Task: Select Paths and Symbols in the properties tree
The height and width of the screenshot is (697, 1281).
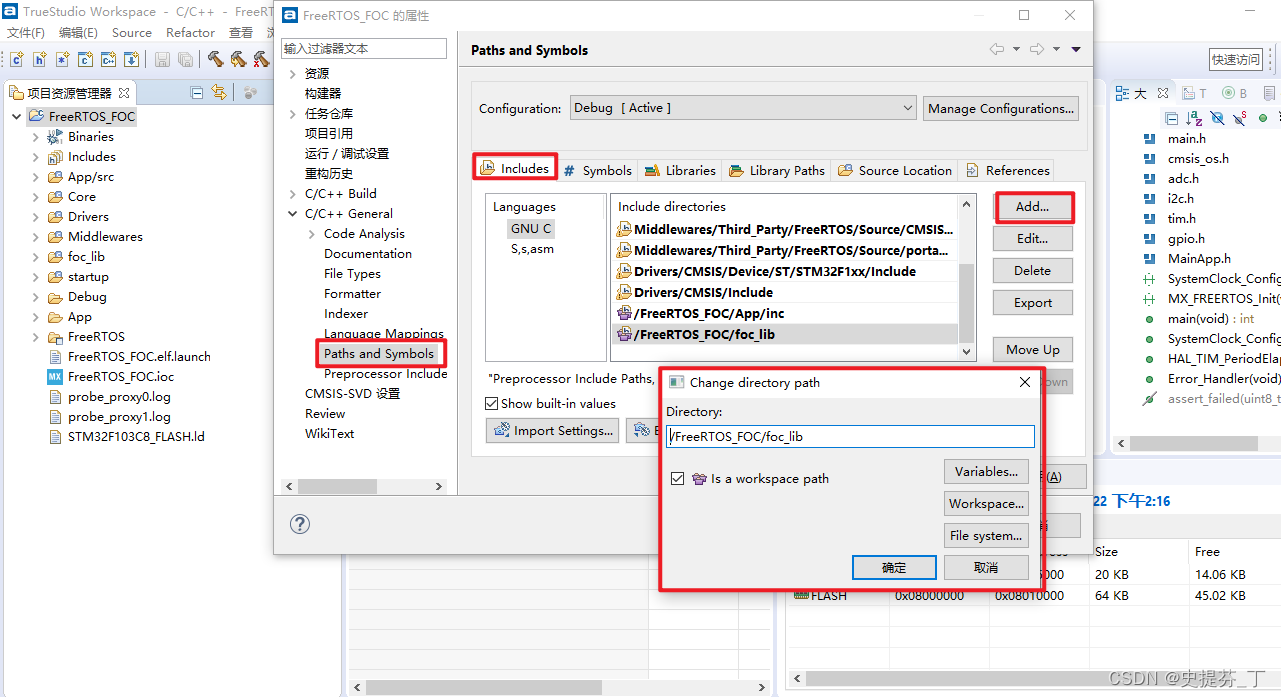Action: point(379,354)
